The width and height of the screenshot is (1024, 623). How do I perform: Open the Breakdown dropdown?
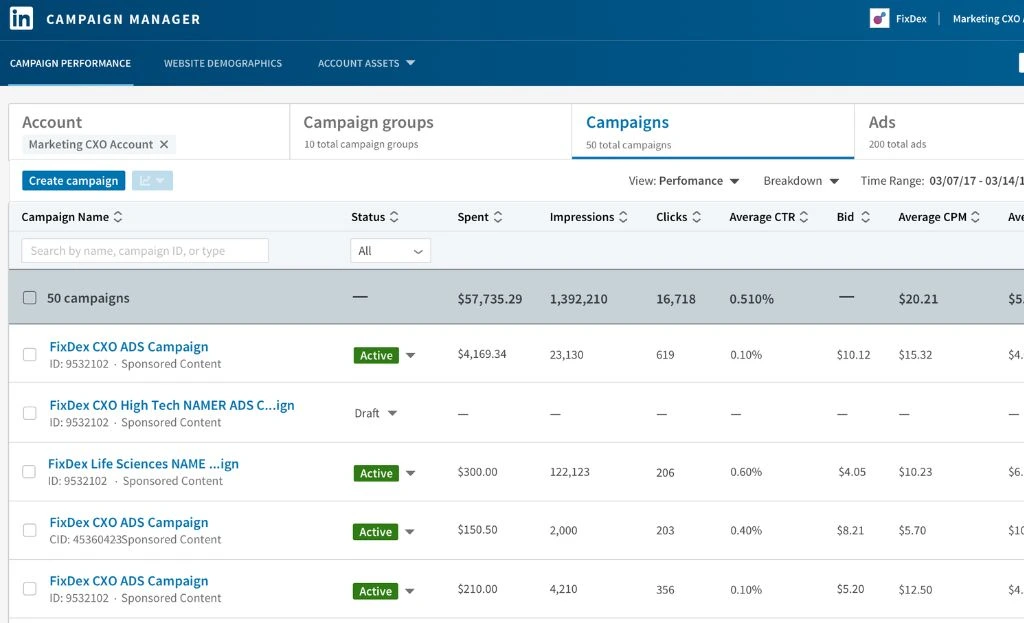click(x=801, y=181)
